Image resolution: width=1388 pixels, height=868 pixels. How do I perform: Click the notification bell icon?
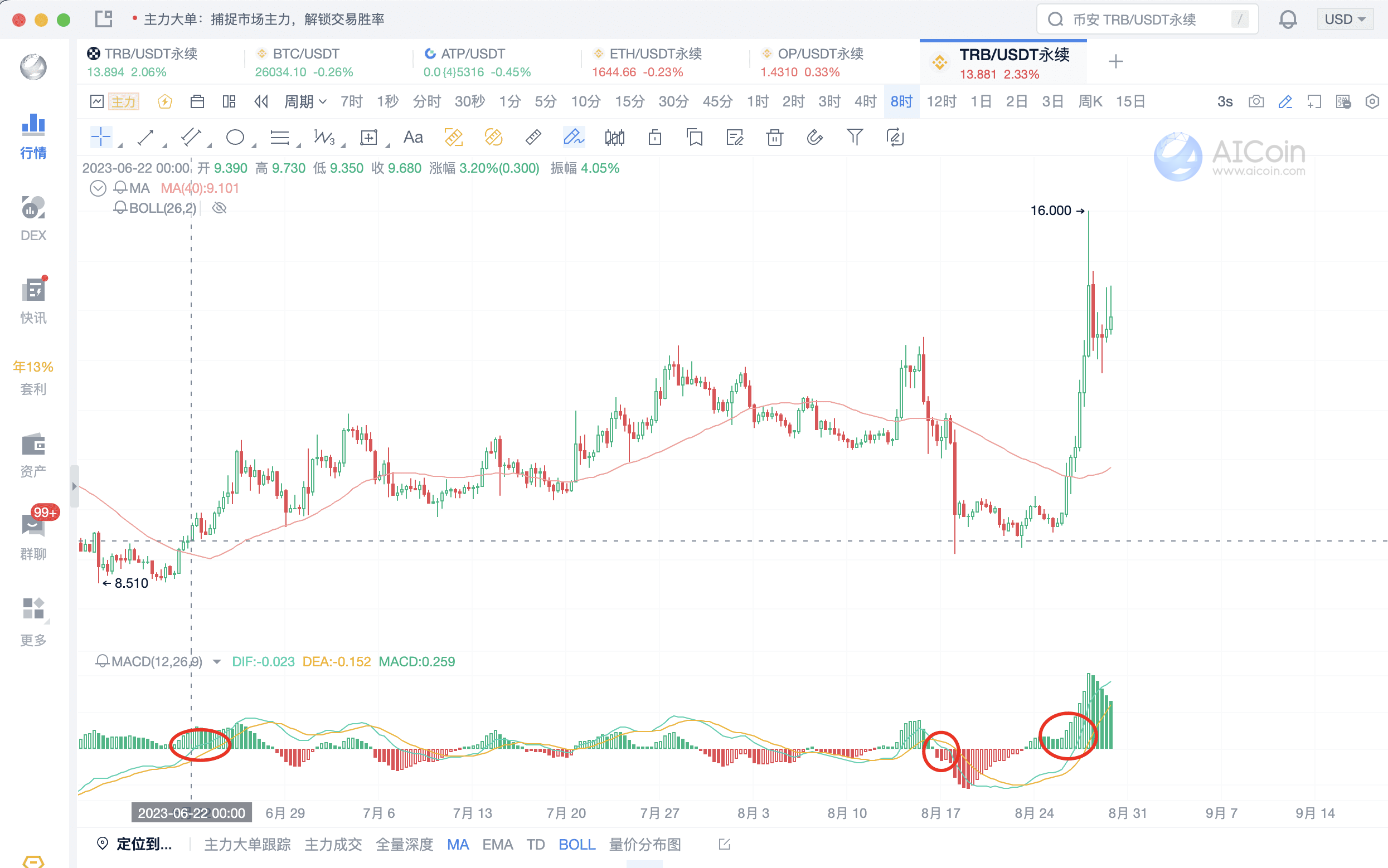(x=1288, y=19)
